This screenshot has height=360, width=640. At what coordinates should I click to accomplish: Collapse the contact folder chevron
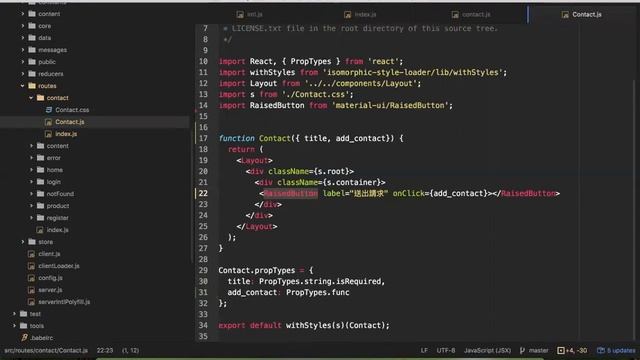pos(31,98)
